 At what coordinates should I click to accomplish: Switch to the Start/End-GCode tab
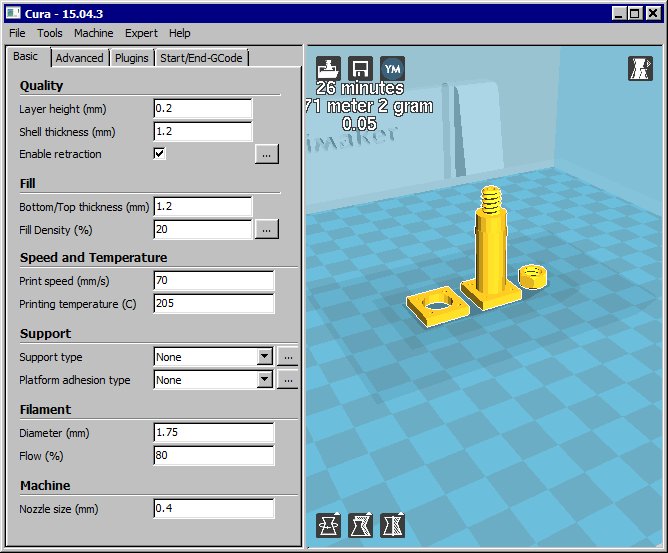201,58
